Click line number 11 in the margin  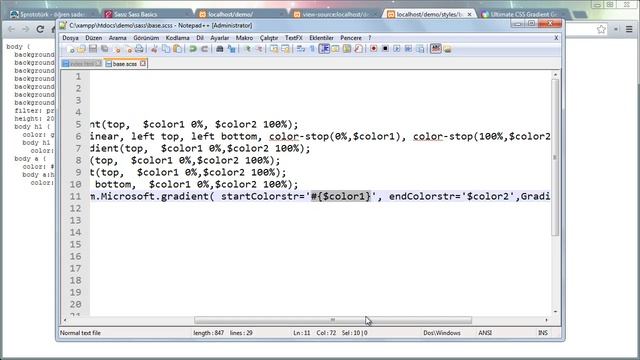pos(75,196)
